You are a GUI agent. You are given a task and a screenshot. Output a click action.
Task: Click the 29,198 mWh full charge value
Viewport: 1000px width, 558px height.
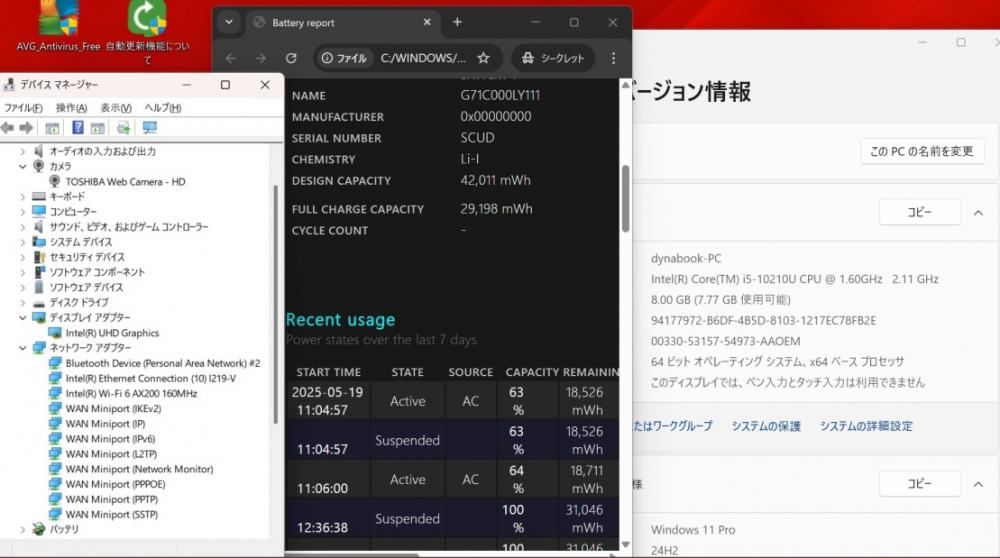(x=496, y=209)
